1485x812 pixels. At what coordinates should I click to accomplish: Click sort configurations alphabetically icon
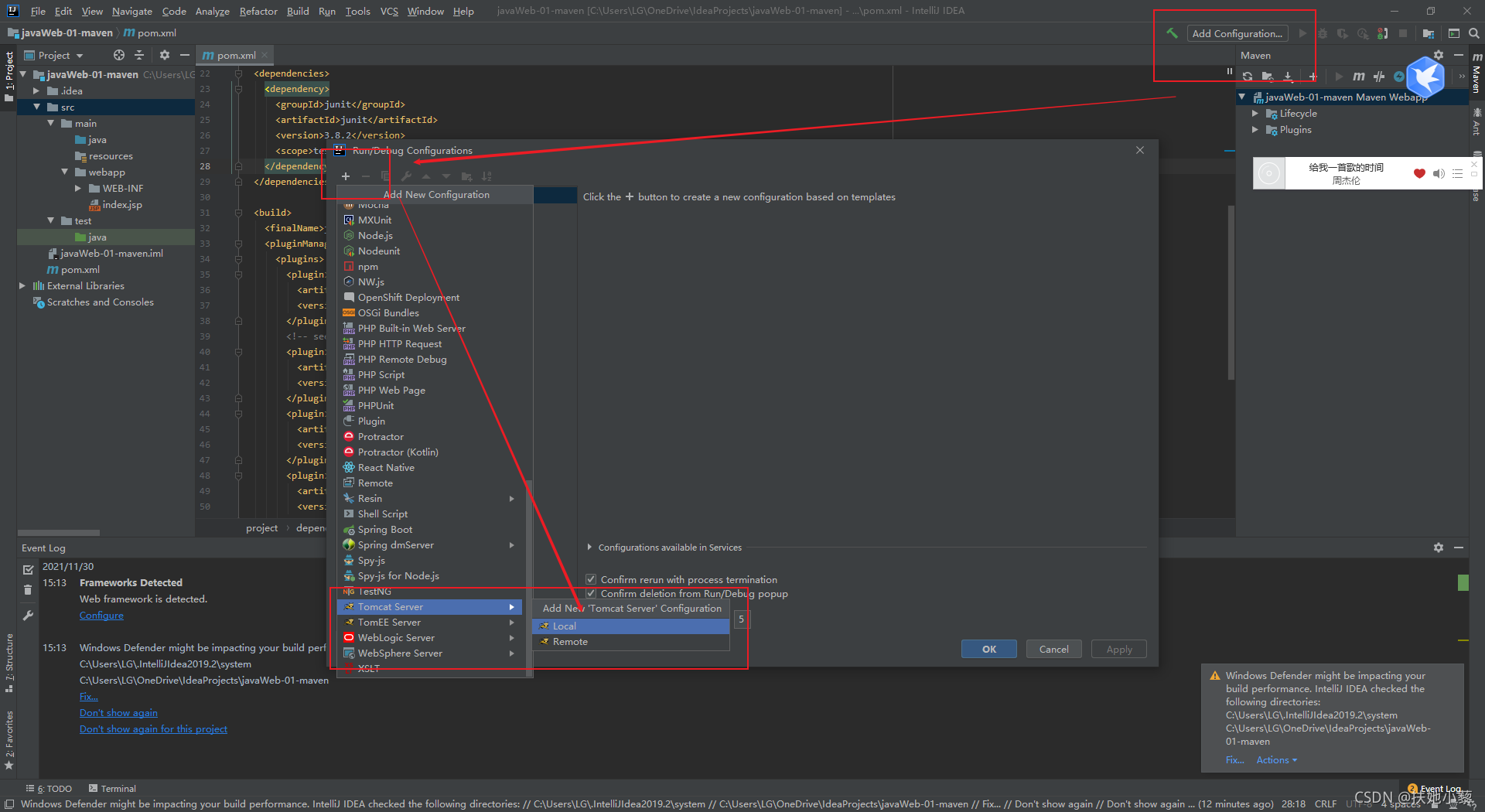point(486,176)
